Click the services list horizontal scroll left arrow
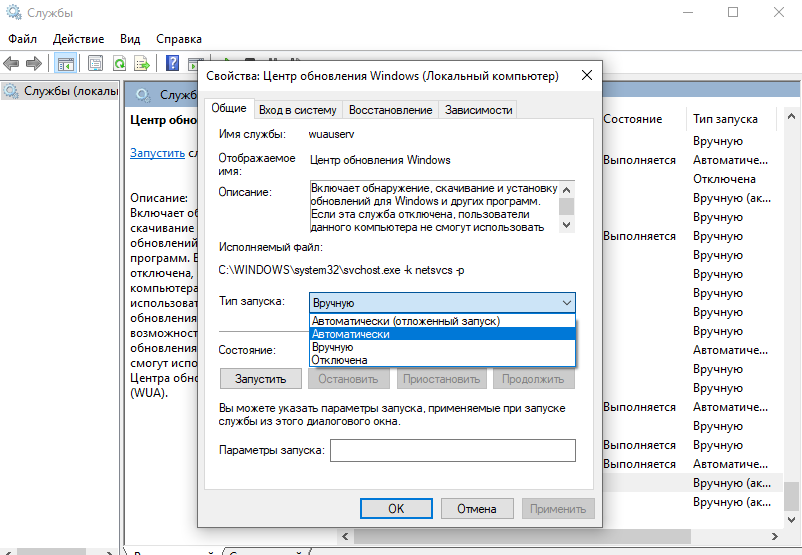 click(345, 537)
